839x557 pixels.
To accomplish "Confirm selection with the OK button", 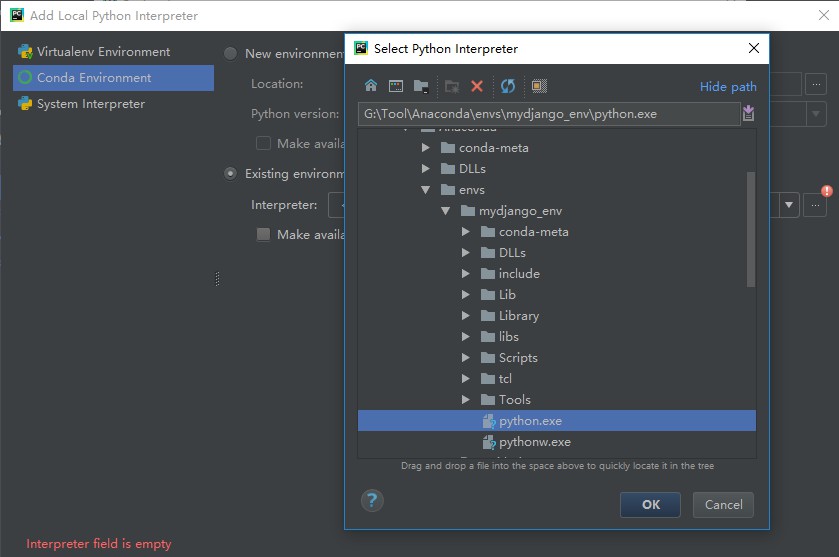I will click(x=650, y=505).
